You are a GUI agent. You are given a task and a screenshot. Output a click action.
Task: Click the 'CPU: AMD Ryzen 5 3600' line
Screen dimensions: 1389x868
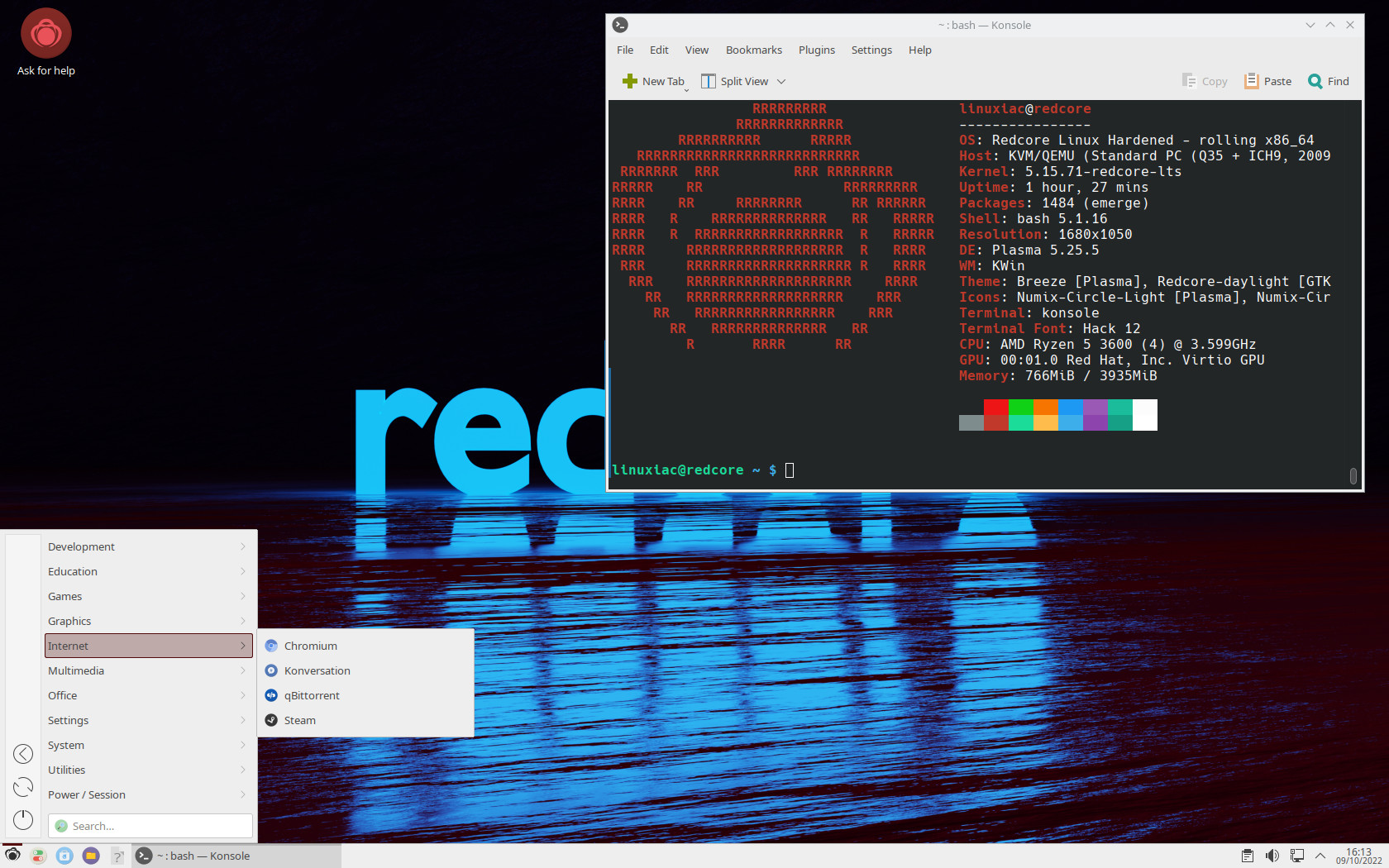(1107, 345)
